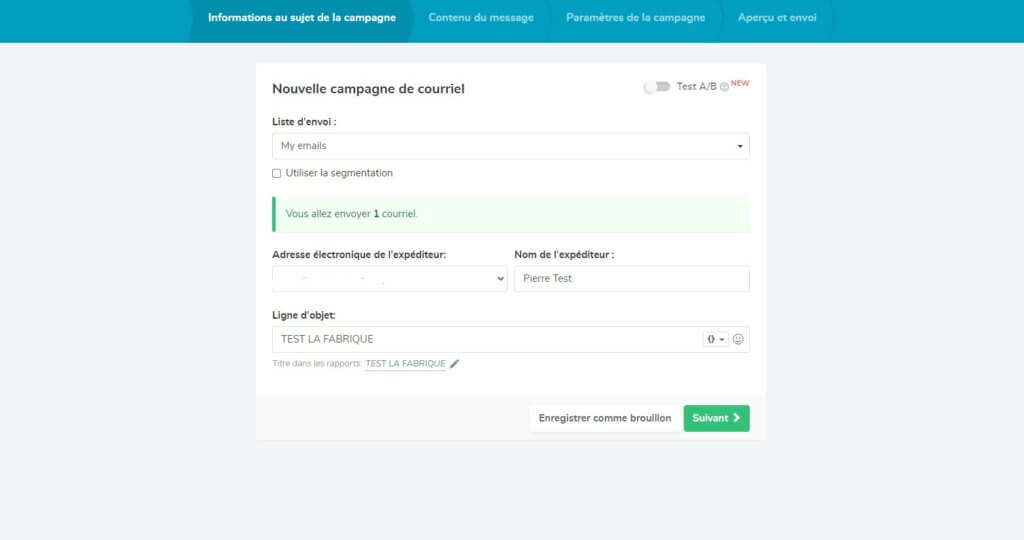Expand the sender email address dropdown

pos(390,279)
